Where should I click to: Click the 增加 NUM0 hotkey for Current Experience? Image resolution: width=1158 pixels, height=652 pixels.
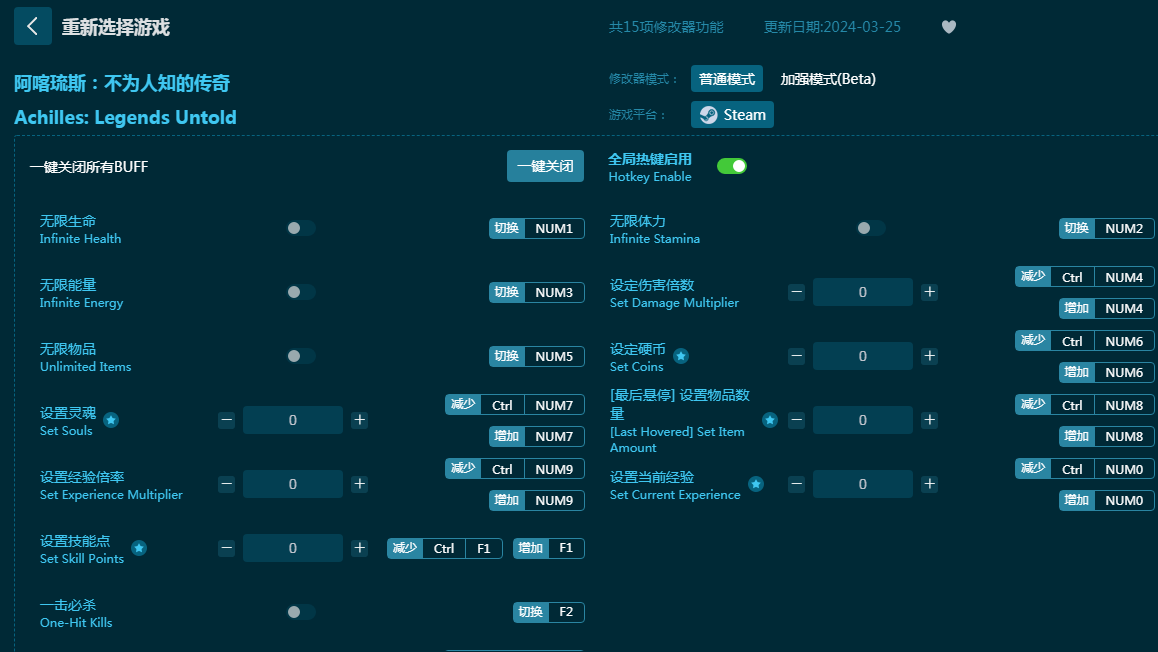click(x=1106, y=501)
